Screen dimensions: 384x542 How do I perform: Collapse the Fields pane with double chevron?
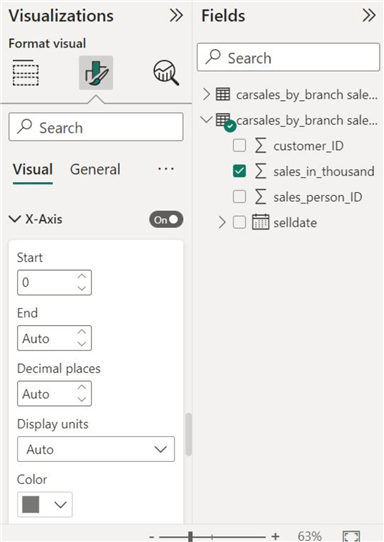(369, 16)
